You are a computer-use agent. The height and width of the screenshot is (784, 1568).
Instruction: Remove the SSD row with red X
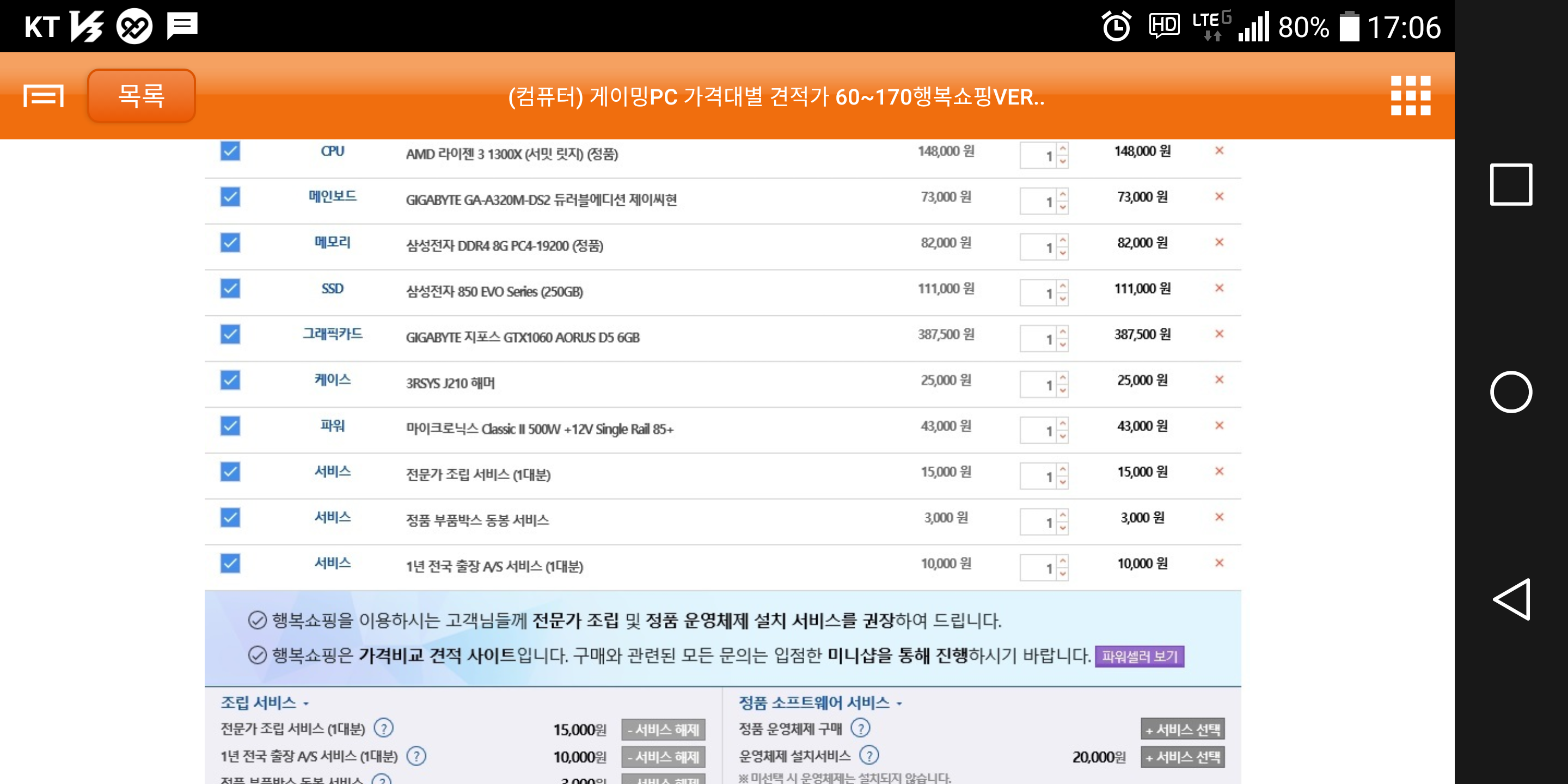(1219, 288)
